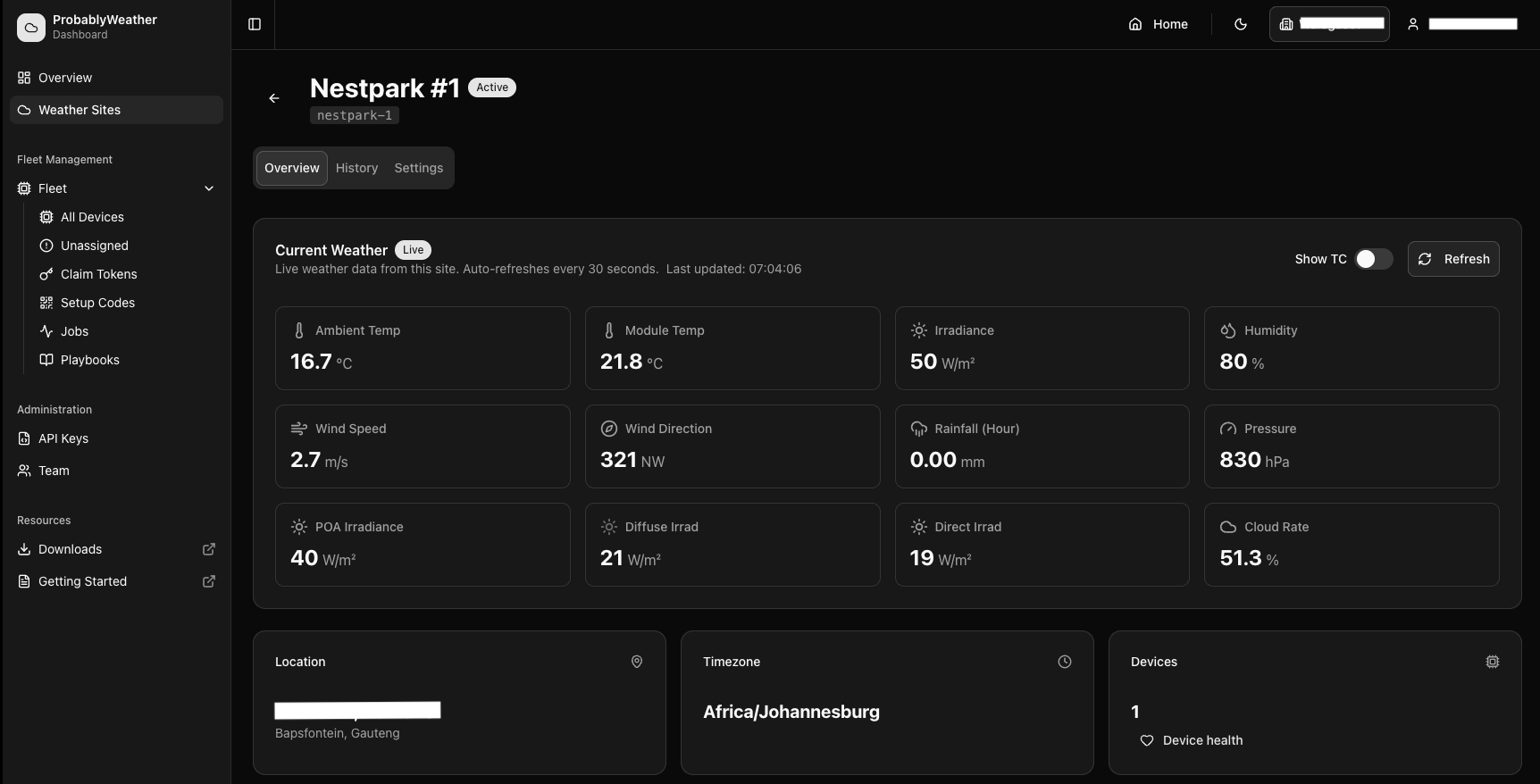The image size is (1540, 784).
Task: Open All Devices in the Fleet menu
Action: click(x=92, y=217)
